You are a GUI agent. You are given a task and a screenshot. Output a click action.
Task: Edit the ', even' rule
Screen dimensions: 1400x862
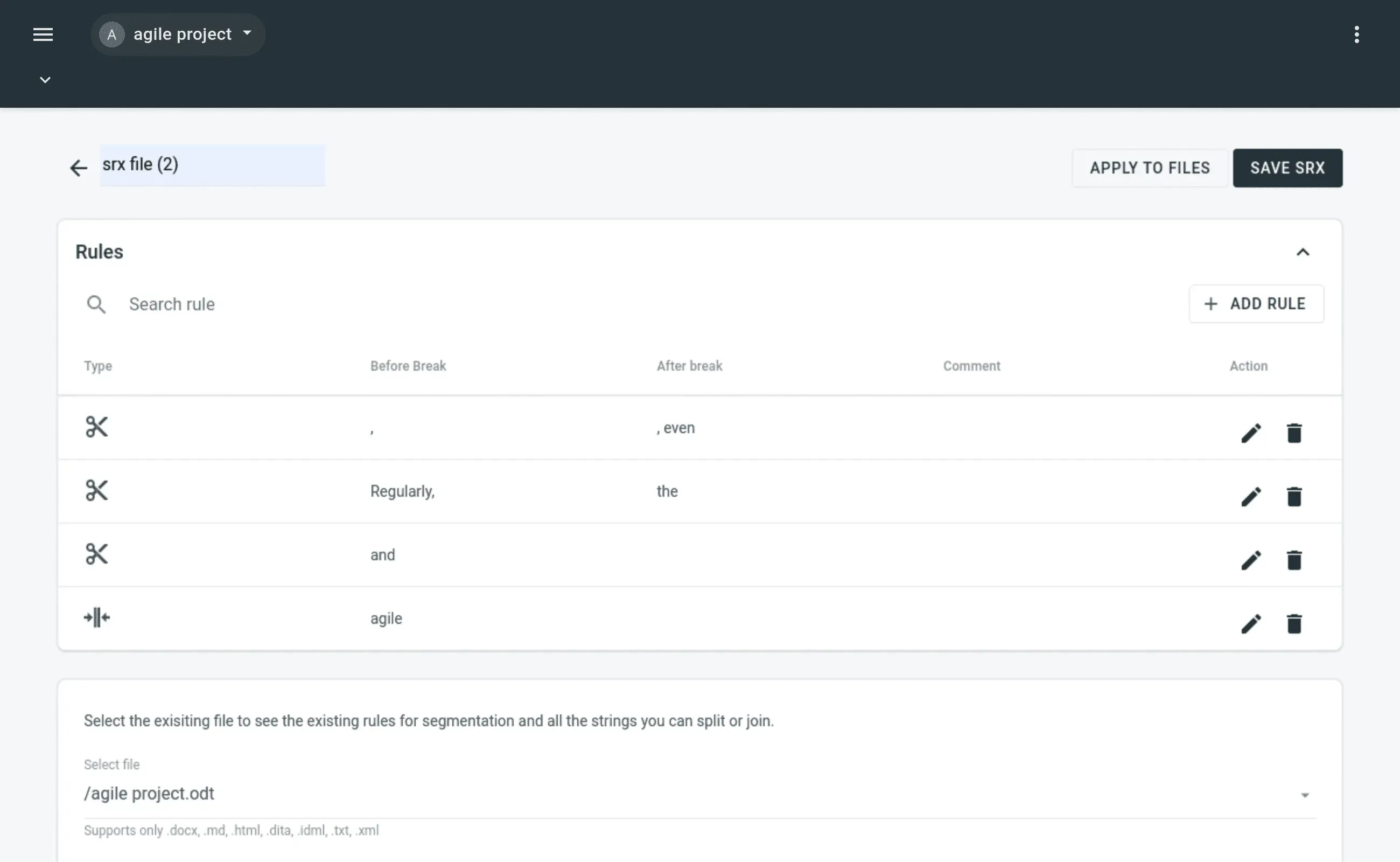tap(1251, 433)
